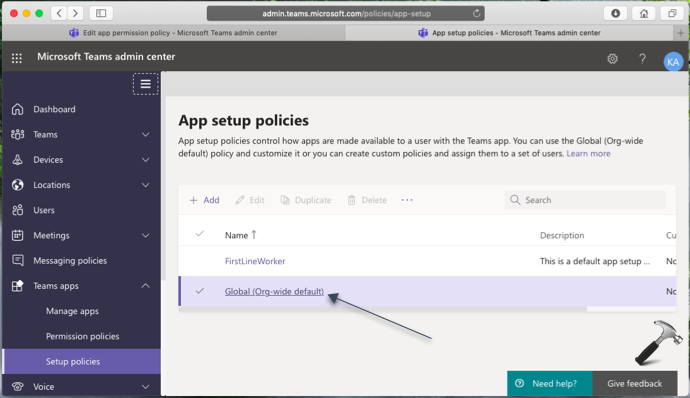Open the app launcher waffle icon

pos(17,58)
